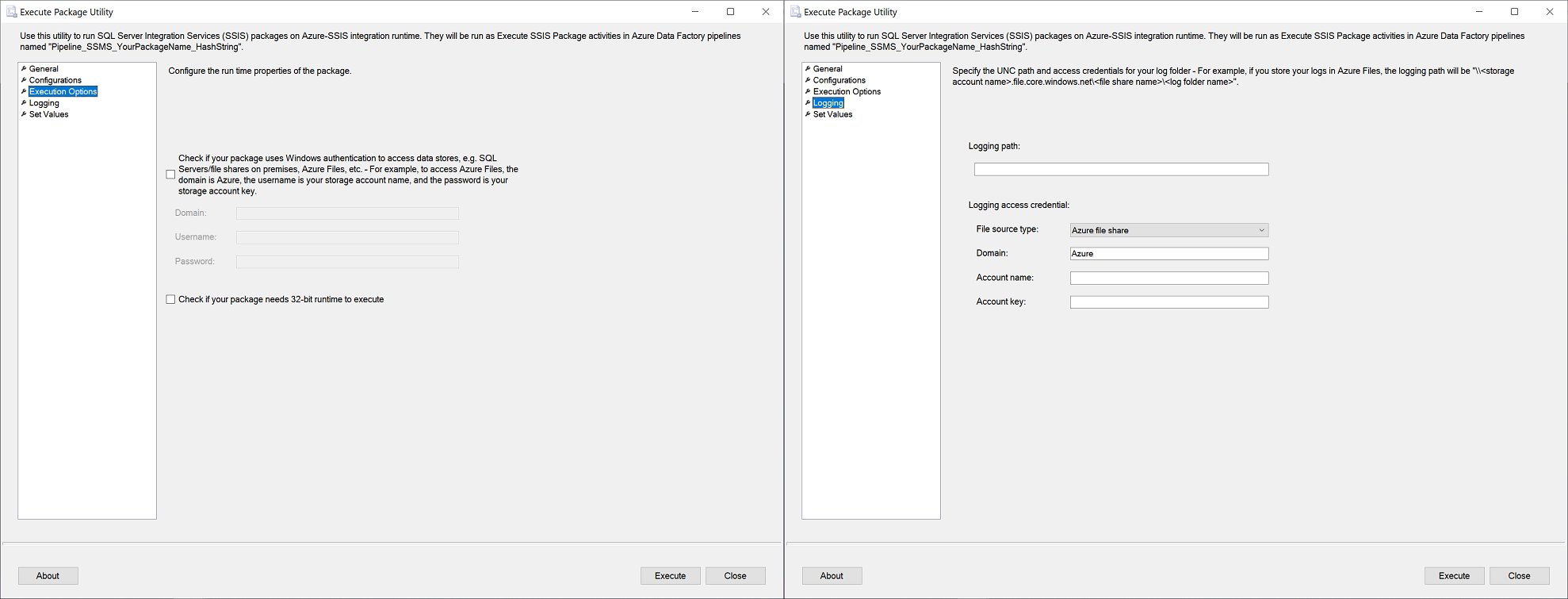The height and width of the screenshot is (599, 1568).
Task: Click Close button in left window
Action: (x=736, y=576)
